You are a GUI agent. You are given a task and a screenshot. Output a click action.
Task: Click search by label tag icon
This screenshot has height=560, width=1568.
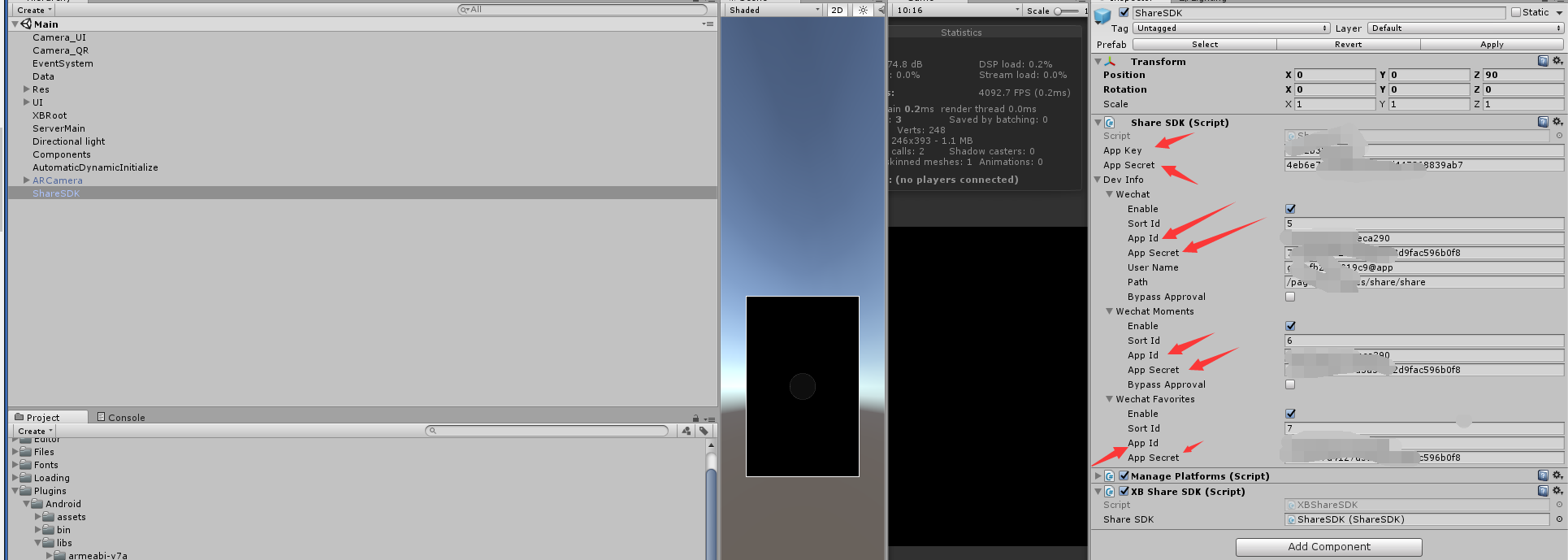704,431
